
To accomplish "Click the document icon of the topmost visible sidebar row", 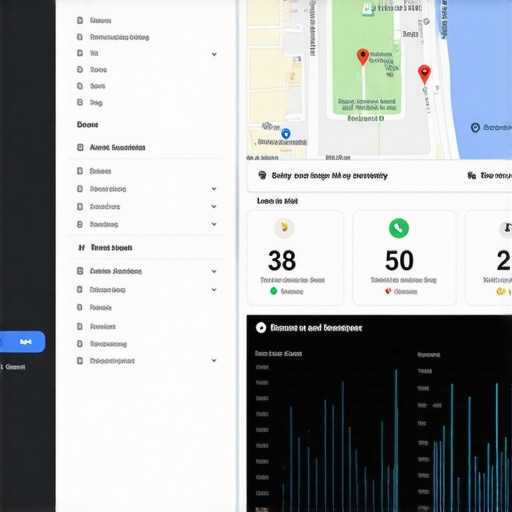I will (80, 21).
